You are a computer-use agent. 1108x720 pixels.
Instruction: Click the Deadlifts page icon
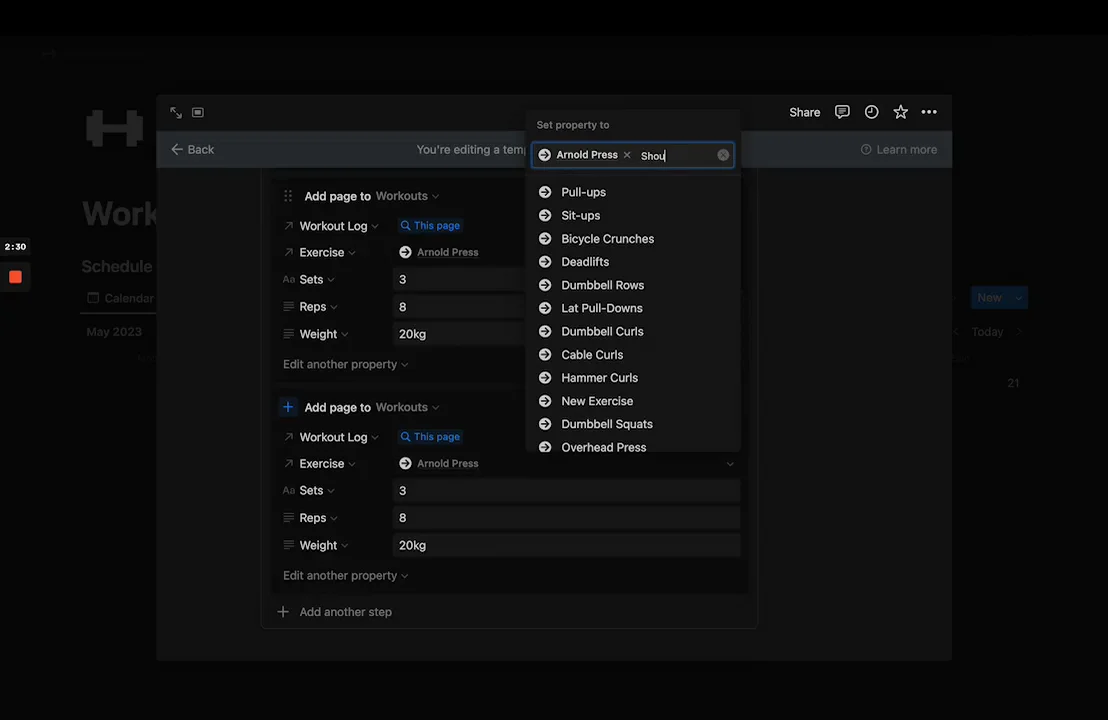point(545,261)
